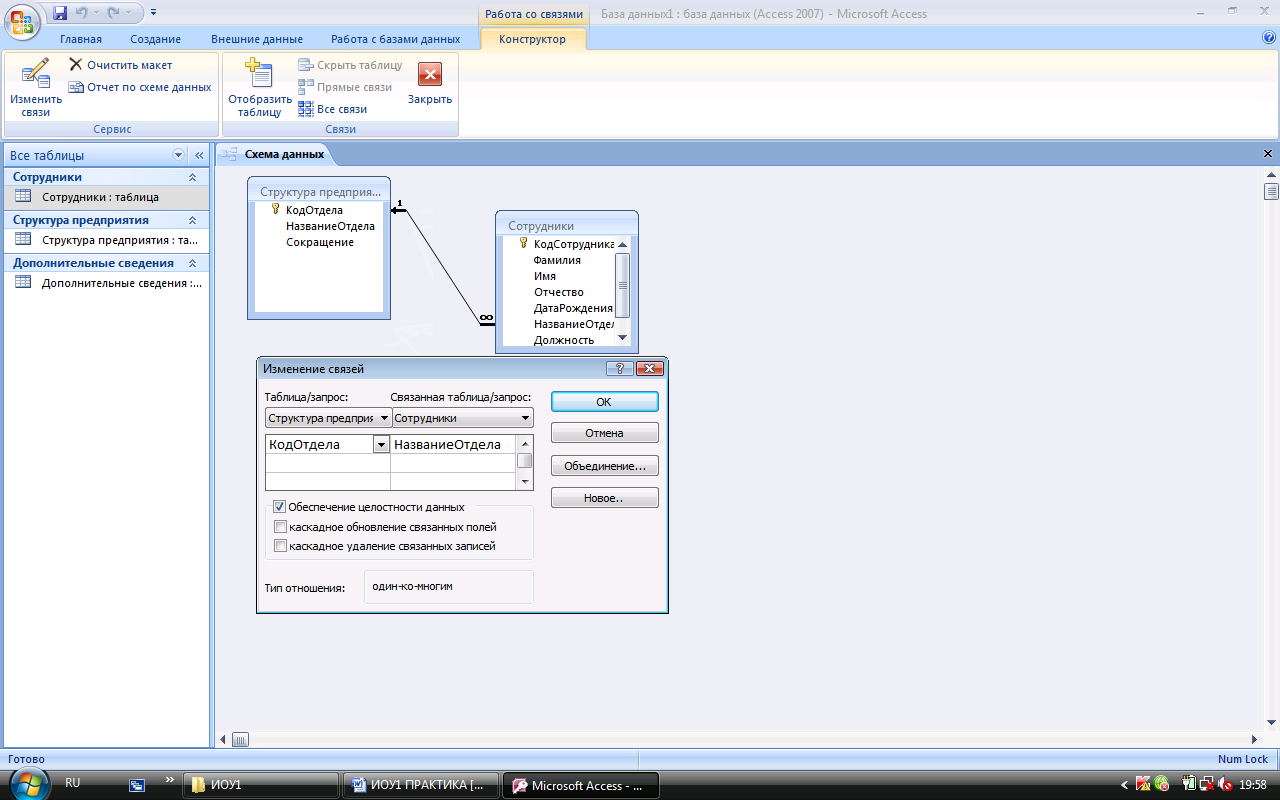Confirm dialog with OK button

[x=604, y=401]
